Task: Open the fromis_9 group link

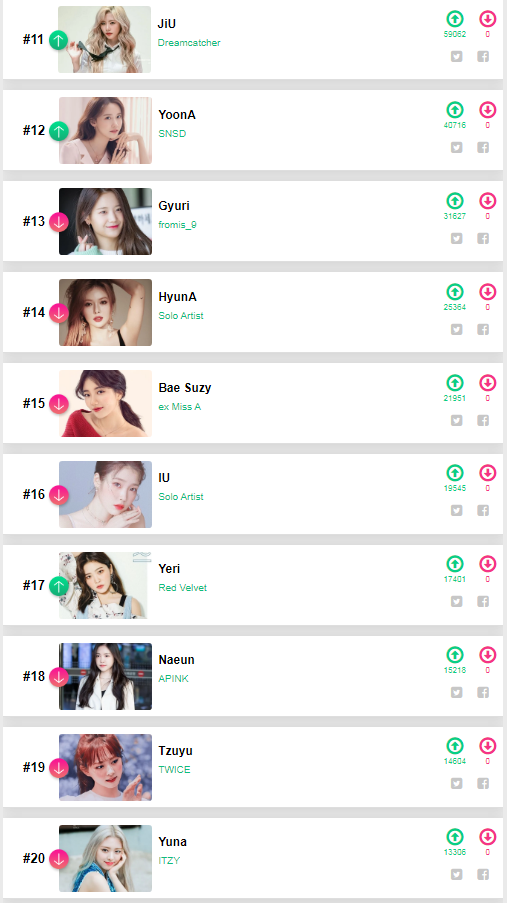Action: click(x=177, y=225)
